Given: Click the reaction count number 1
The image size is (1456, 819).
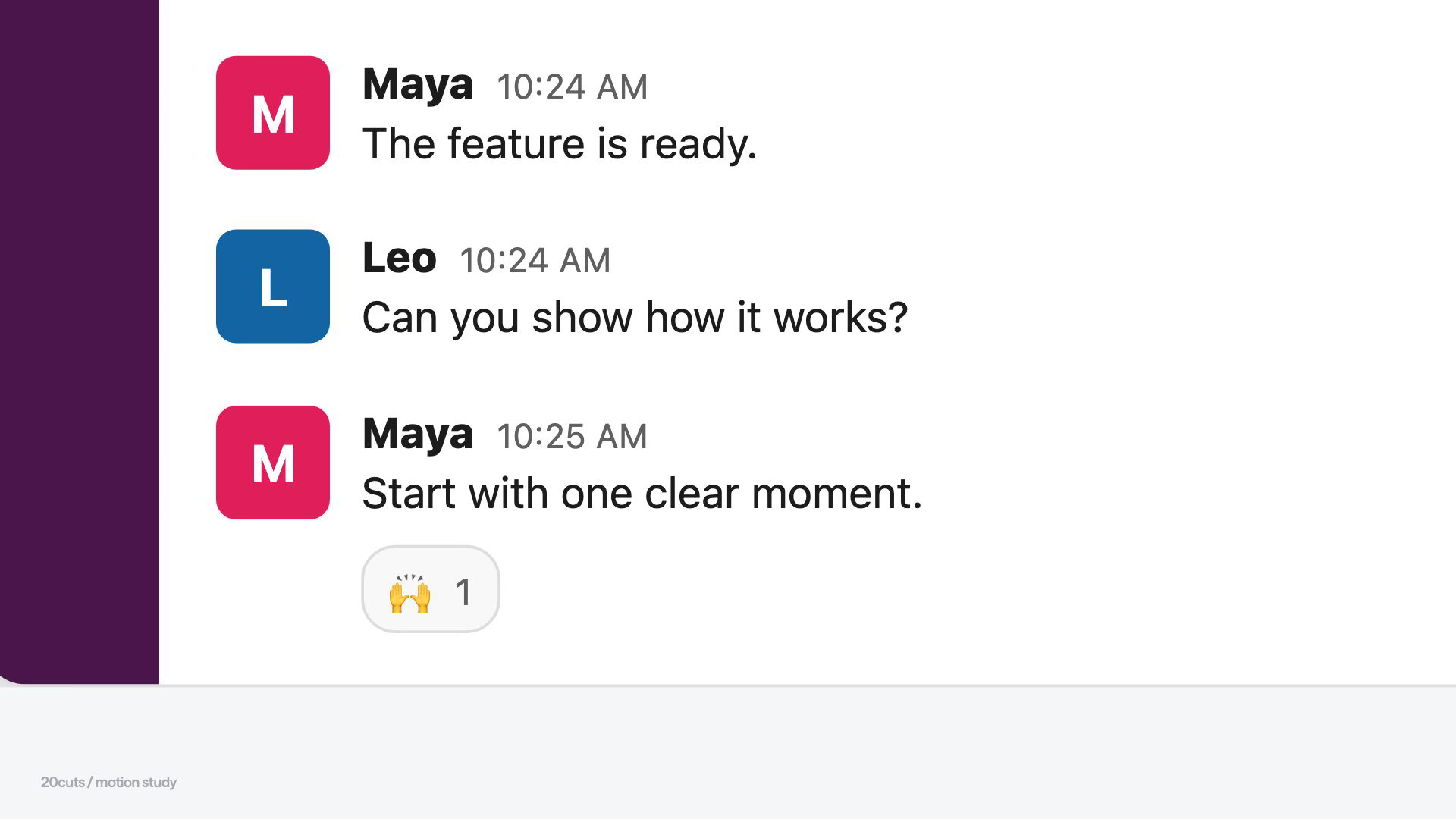Looking at the screenshot, I should [x=463, y=592].
